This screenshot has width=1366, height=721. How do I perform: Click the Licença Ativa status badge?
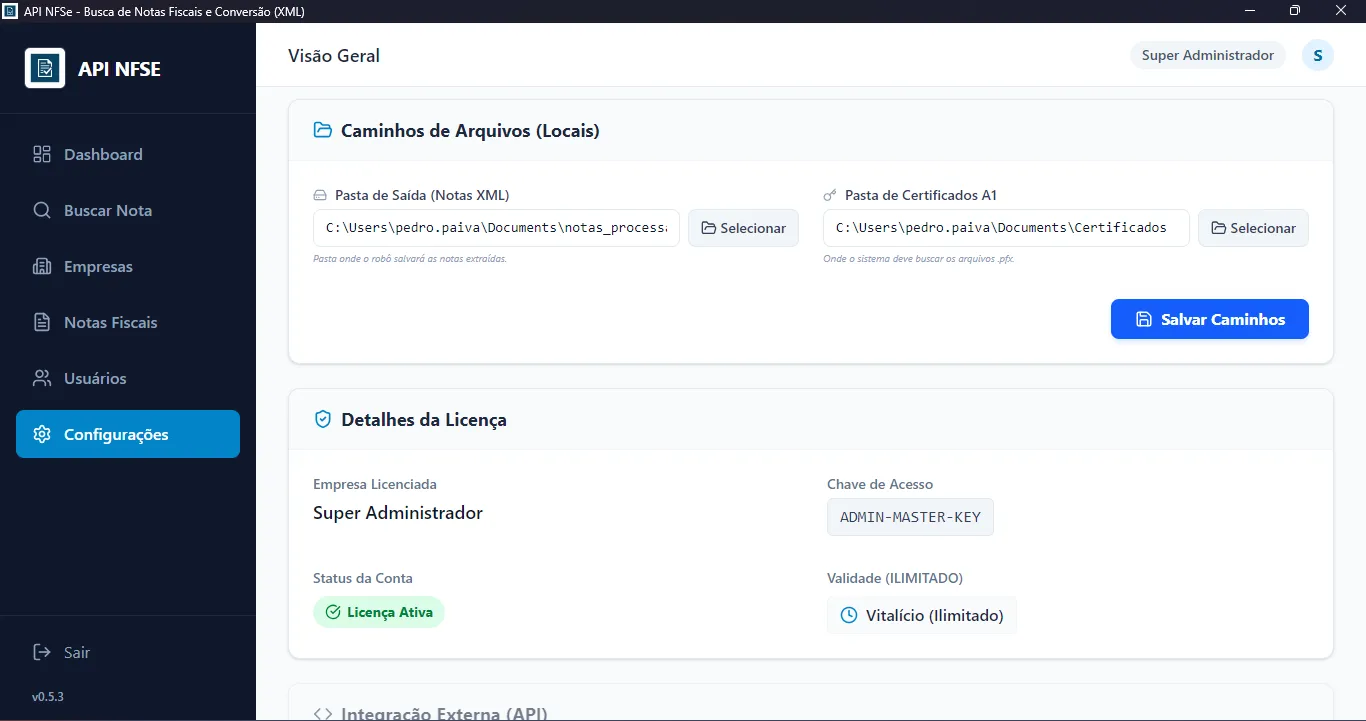[379, 612]
